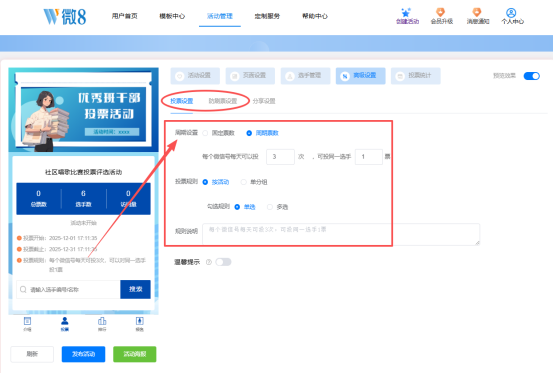Click the 活动未开始 status text
This screenshot has width=553, height=373.
pyautogui.click(x=84, y=223)
